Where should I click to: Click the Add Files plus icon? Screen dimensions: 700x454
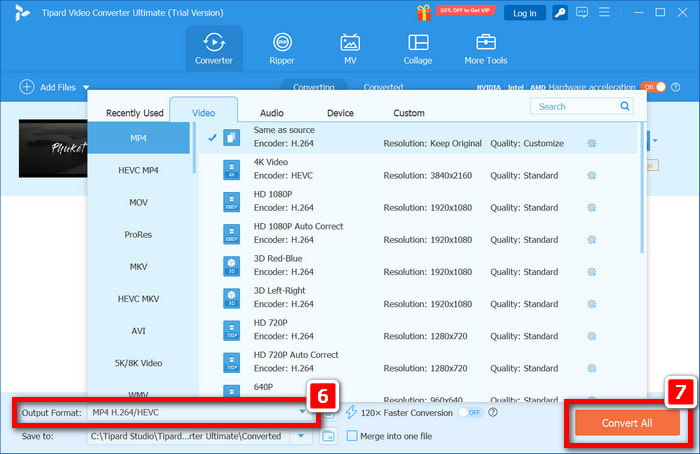[x=27, y=87]
